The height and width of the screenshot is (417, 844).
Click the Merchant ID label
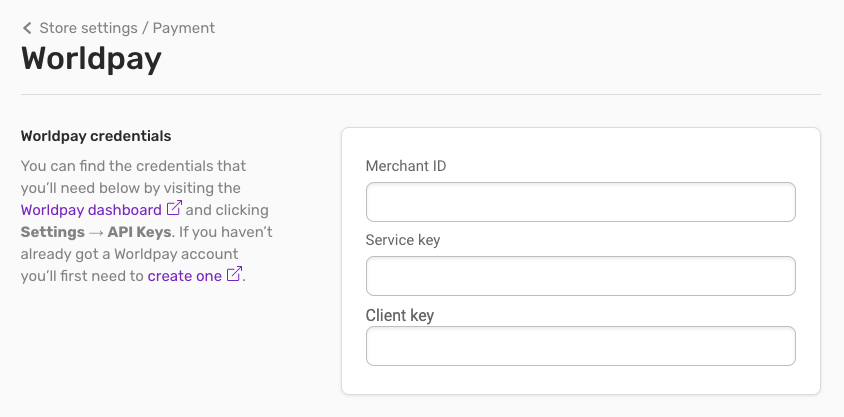click(x=406, y=166)
